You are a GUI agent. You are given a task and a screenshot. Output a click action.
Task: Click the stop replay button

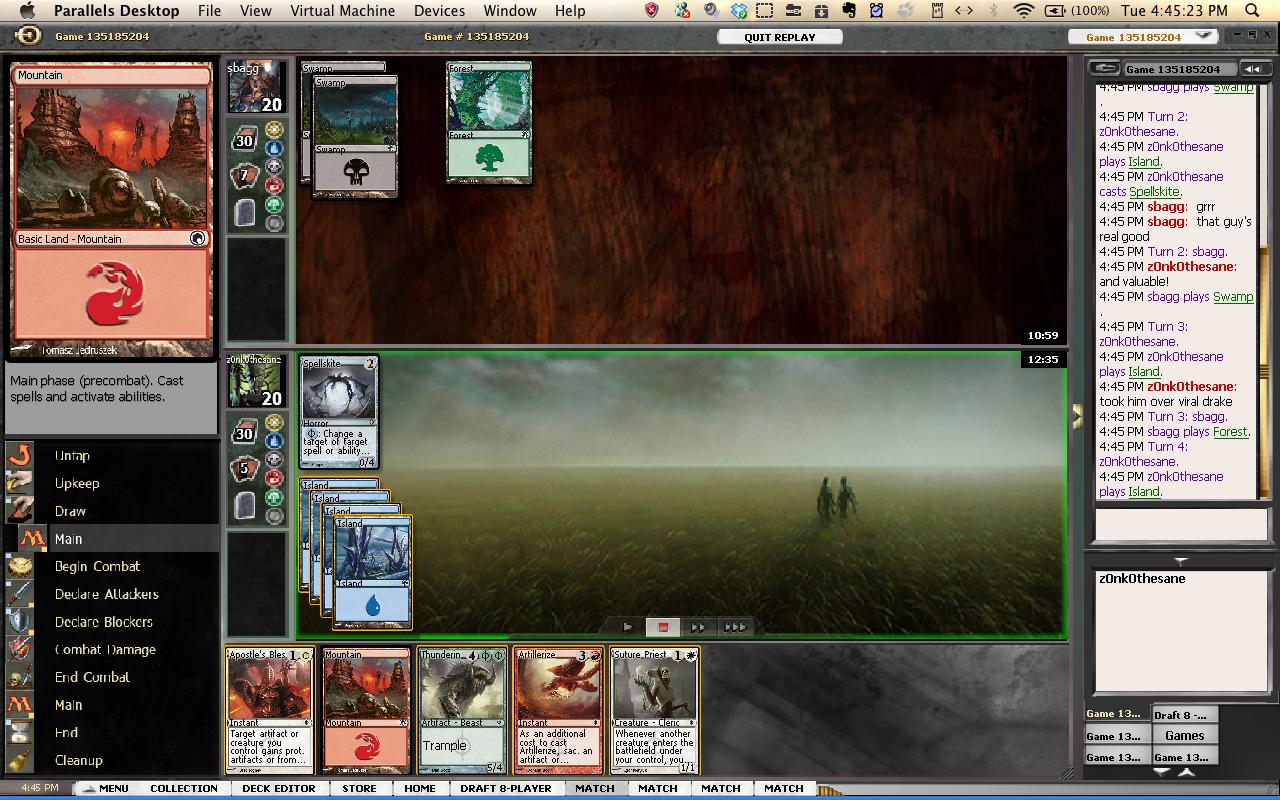point(662,627)
